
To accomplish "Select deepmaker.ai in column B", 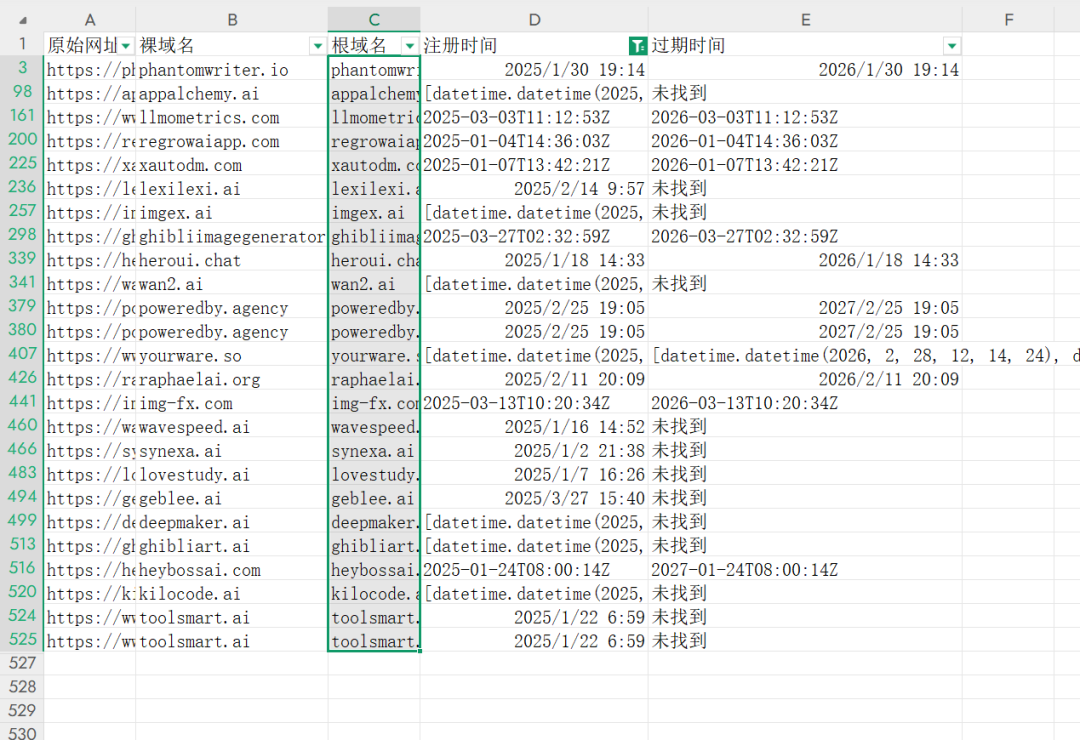I will pos(232,522).
